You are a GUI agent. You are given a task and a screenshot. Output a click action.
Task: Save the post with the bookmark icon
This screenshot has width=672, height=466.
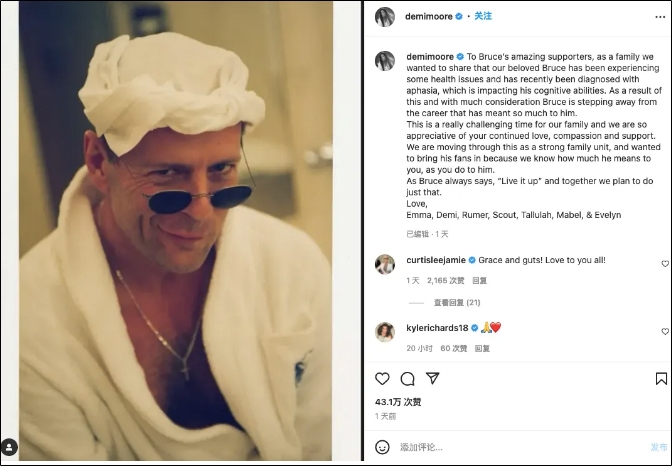pos(661,379)
